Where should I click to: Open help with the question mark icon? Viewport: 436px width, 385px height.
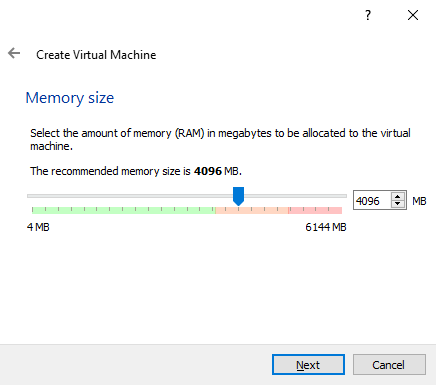point(368,15)
